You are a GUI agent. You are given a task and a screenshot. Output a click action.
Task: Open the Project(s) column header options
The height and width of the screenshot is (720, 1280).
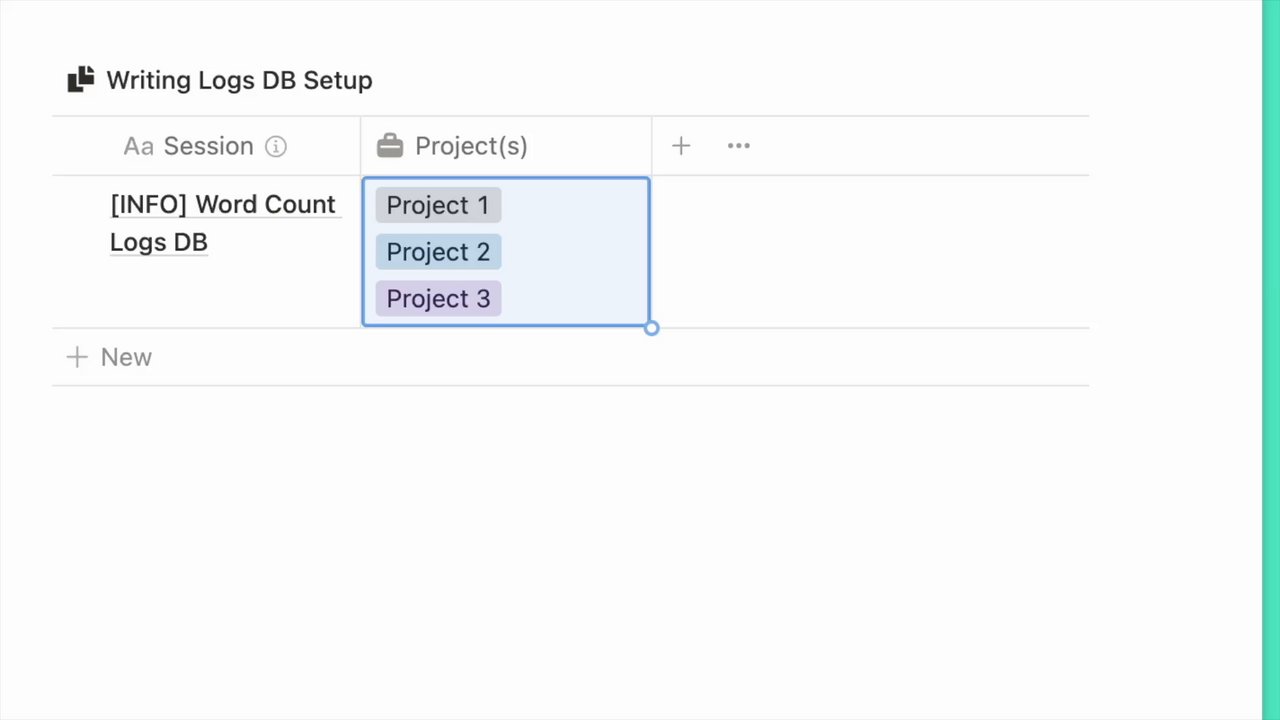coord(471,146)
